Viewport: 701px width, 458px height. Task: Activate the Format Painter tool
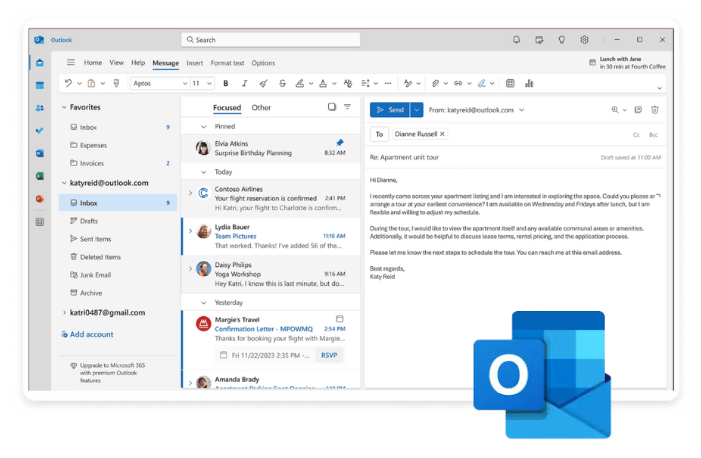[116, 83]
